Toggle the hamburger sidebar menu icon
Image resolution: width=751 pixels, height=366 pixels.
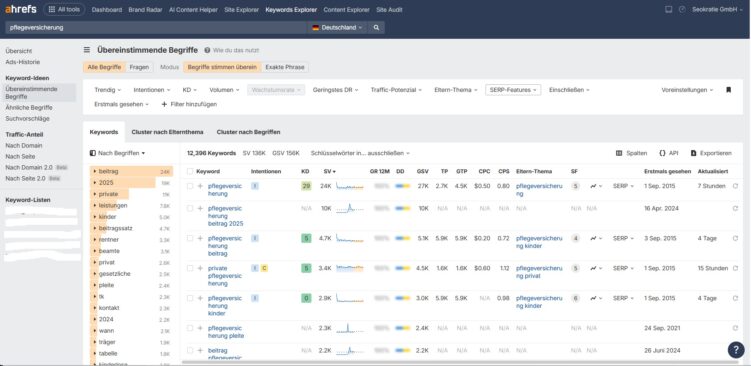point(87,50)
